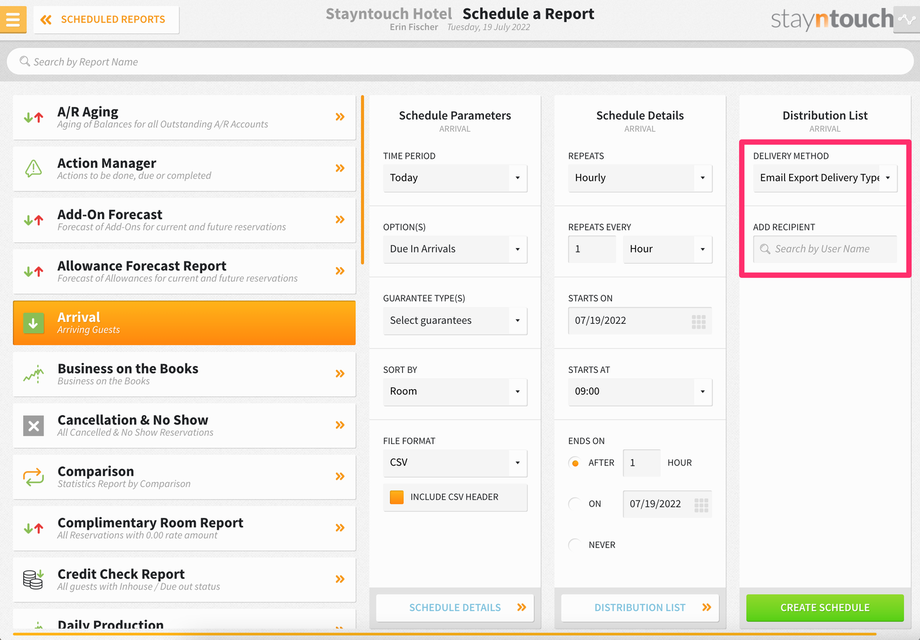Open Action Manager report chevron
Screen dimensions: 920x640
(340, 168)
